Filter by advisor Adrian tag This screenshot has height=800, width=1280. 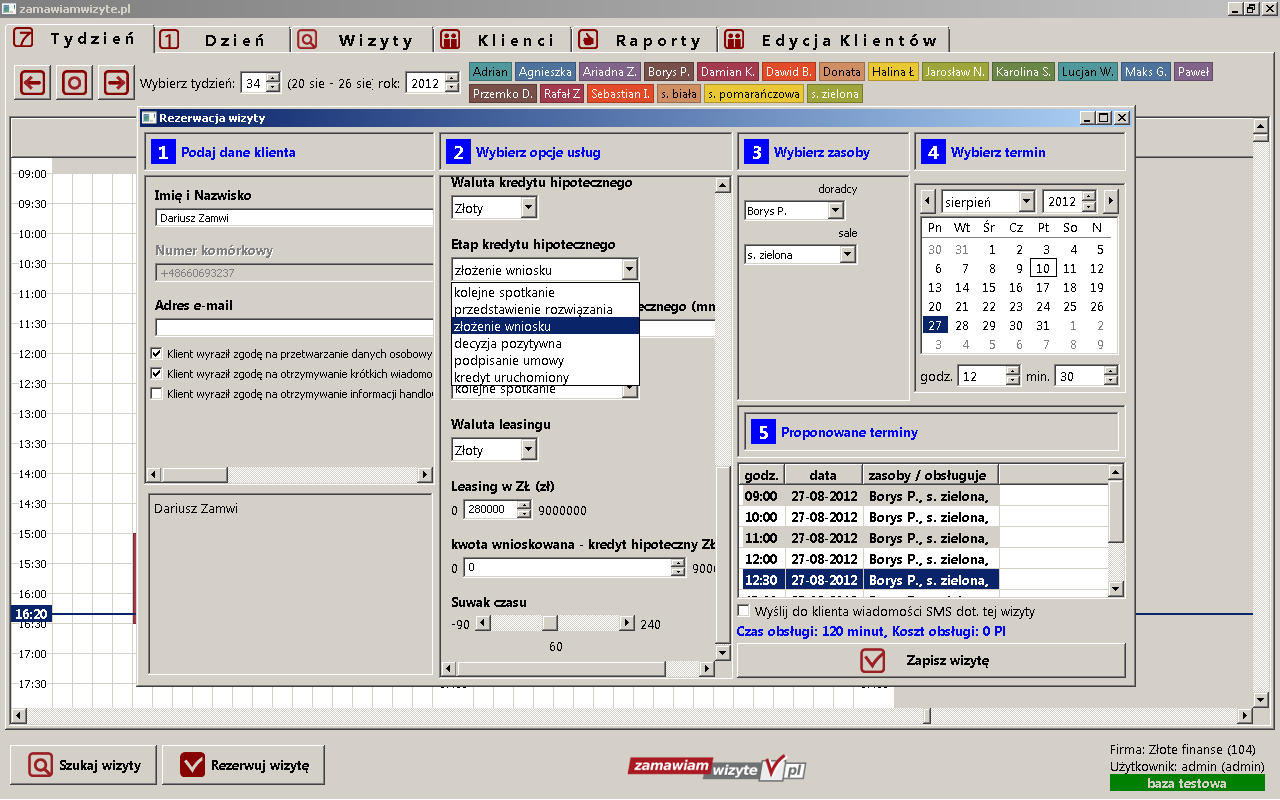click(x=490, y=72)
